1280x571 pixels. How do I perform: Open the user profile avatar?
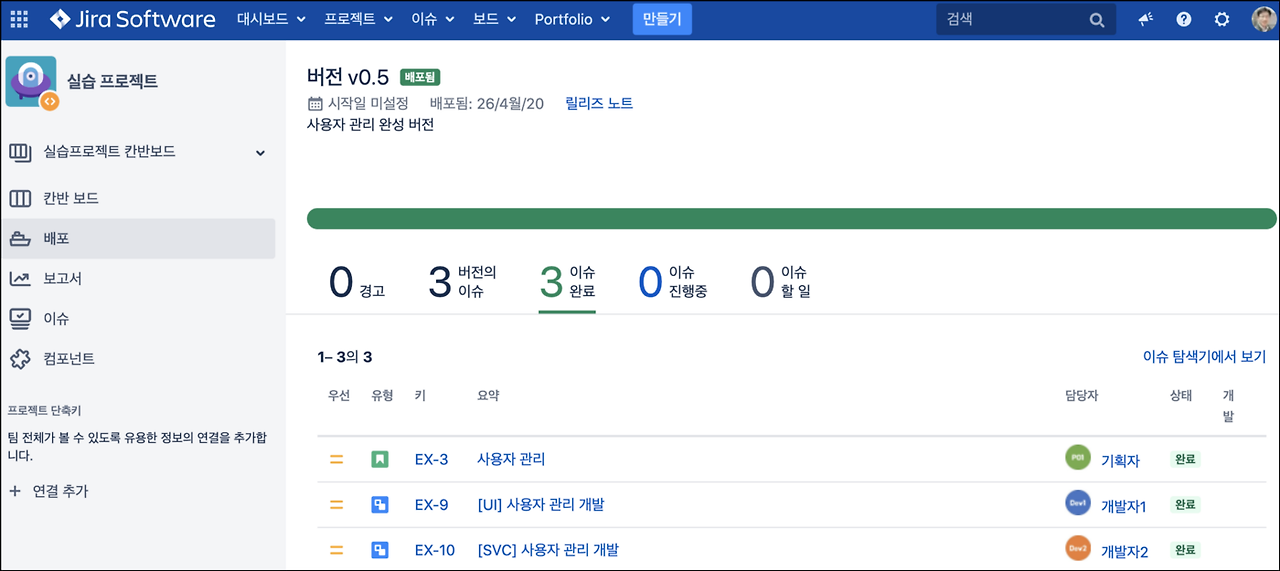pos(1263,19)
